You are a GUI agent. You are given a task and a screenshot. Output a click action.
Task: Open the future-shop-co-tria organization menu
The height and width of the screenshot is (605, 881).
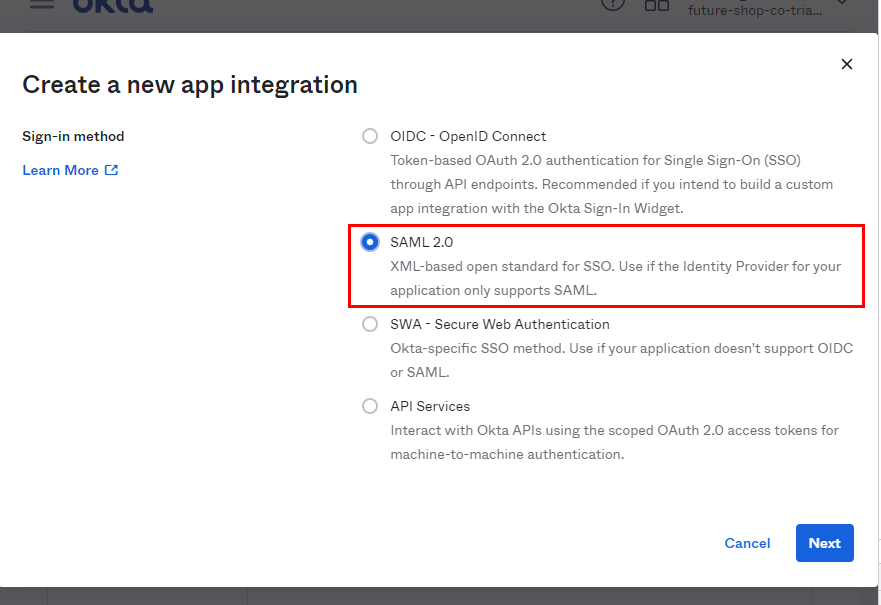coord(755,10)
